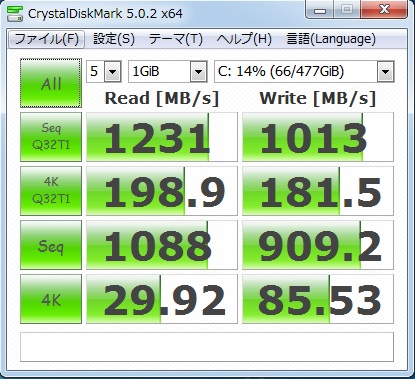Run the Seq Q32T1 test
This screenshot has width=415, height=379.
click(51, 137)
